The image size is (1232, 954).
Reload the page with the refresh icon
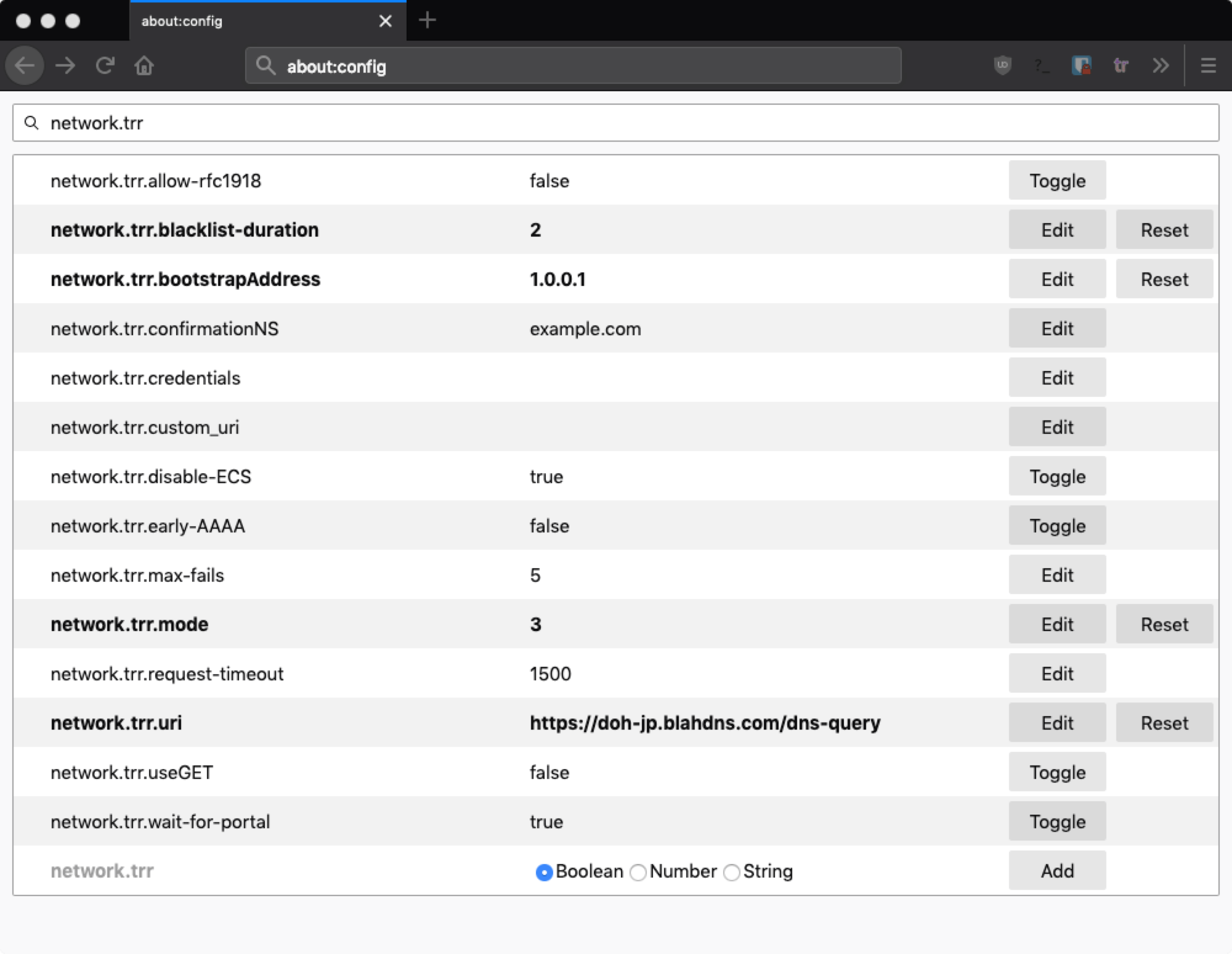click(105, 65)
